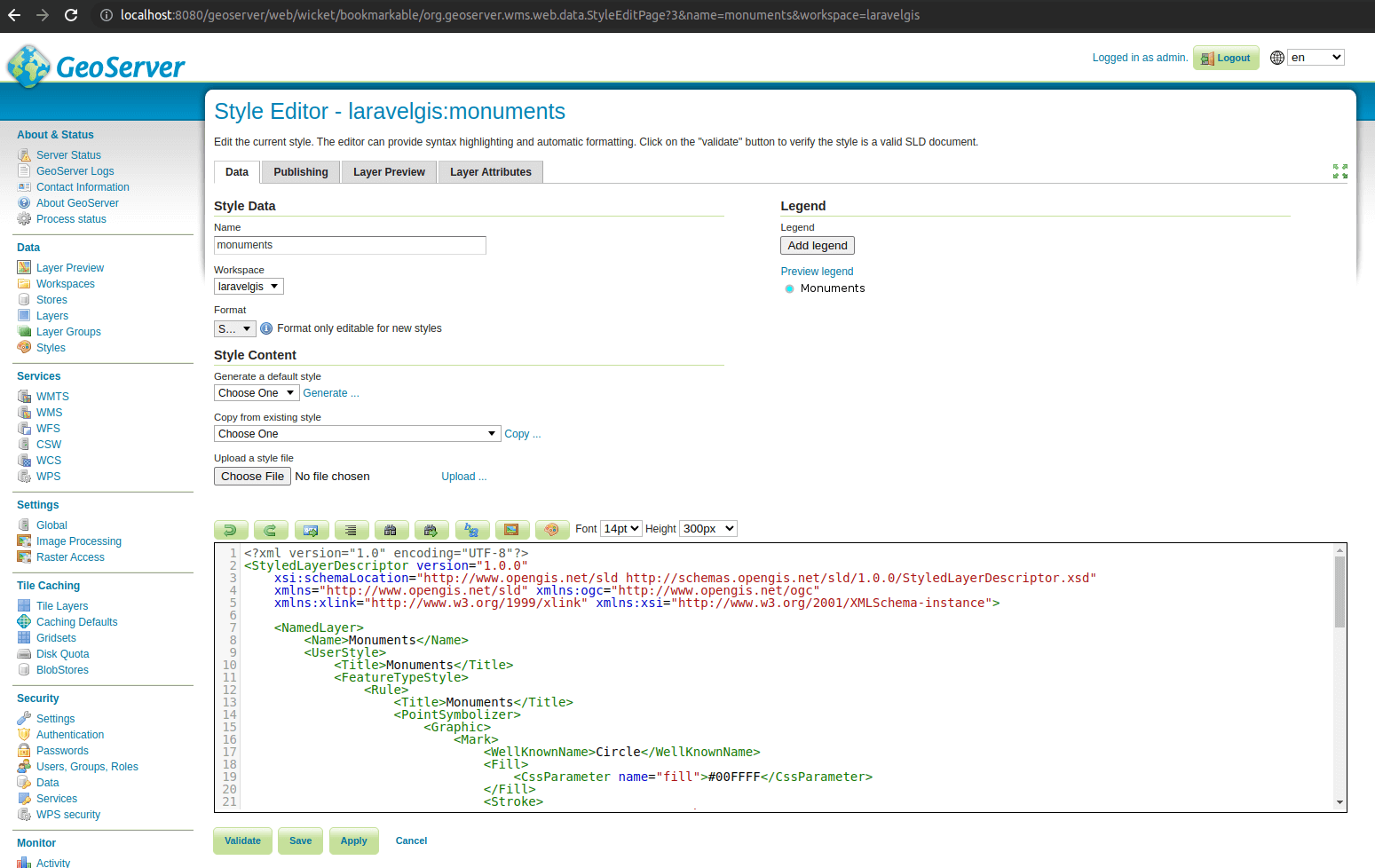The width and height of the screenshot is (1375, 868).
Task: Click the globe language icon
Action: tap(1277, 58)
